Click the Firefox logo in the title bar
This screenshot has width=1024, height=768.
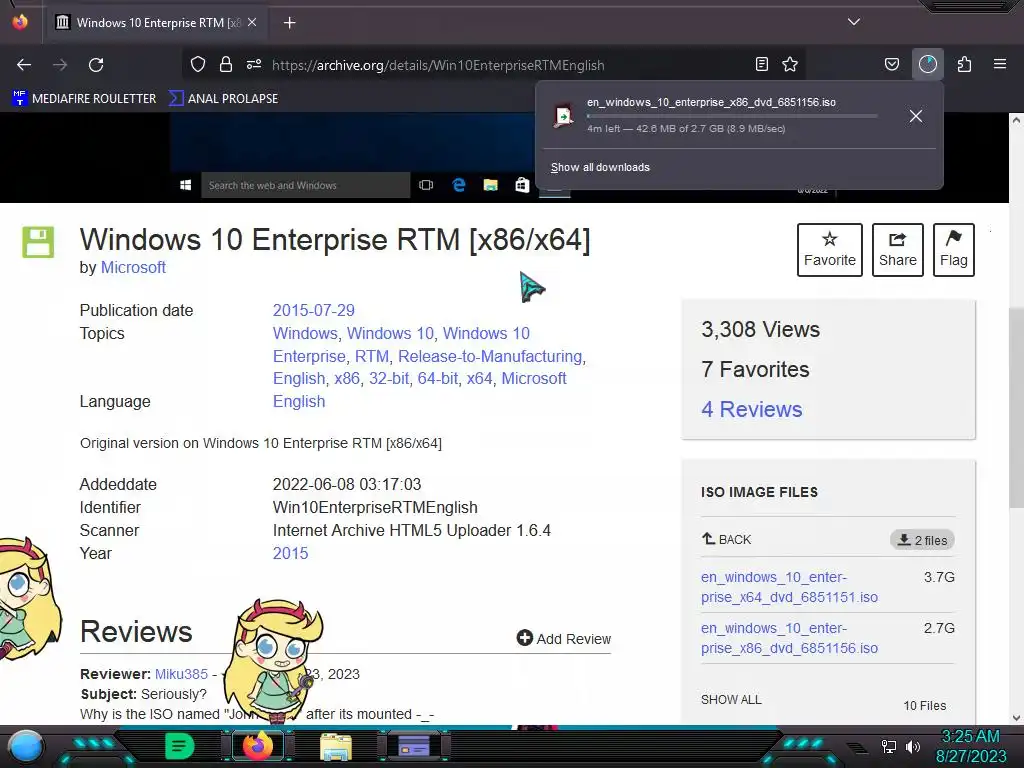tap(20, 22)
